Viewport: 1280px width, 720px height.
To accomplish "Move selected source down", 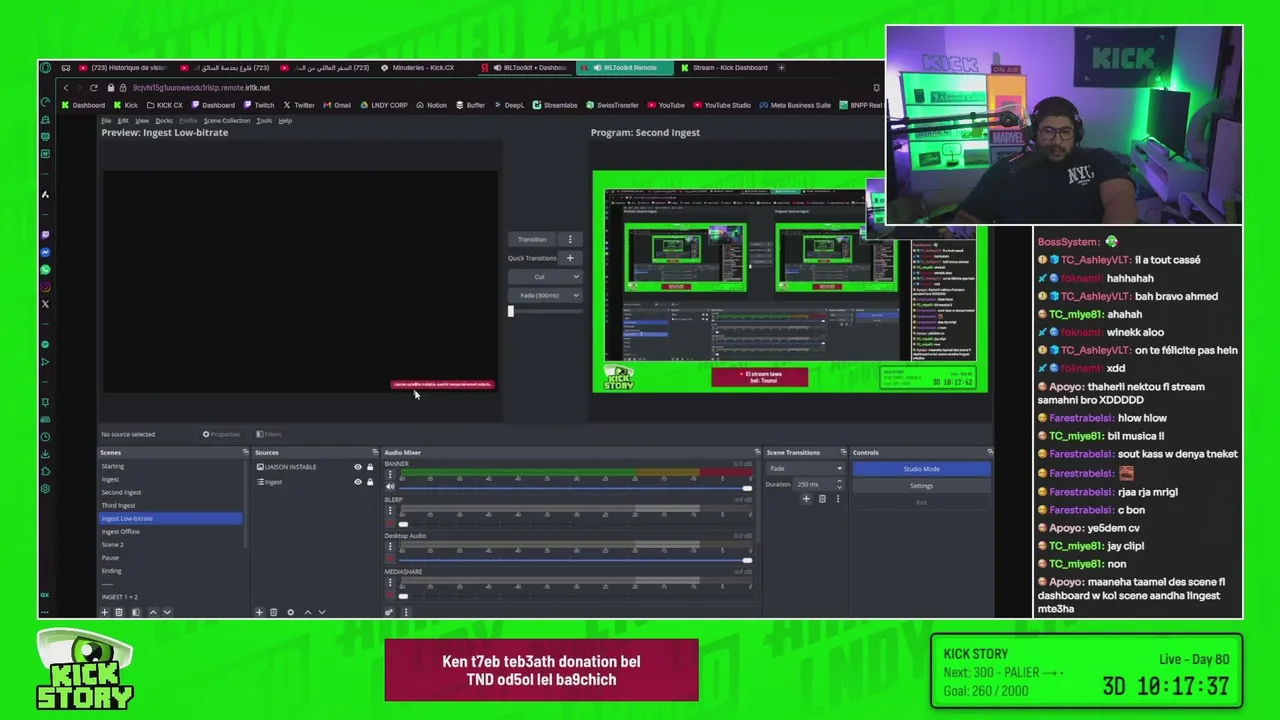I will [322, 612].
